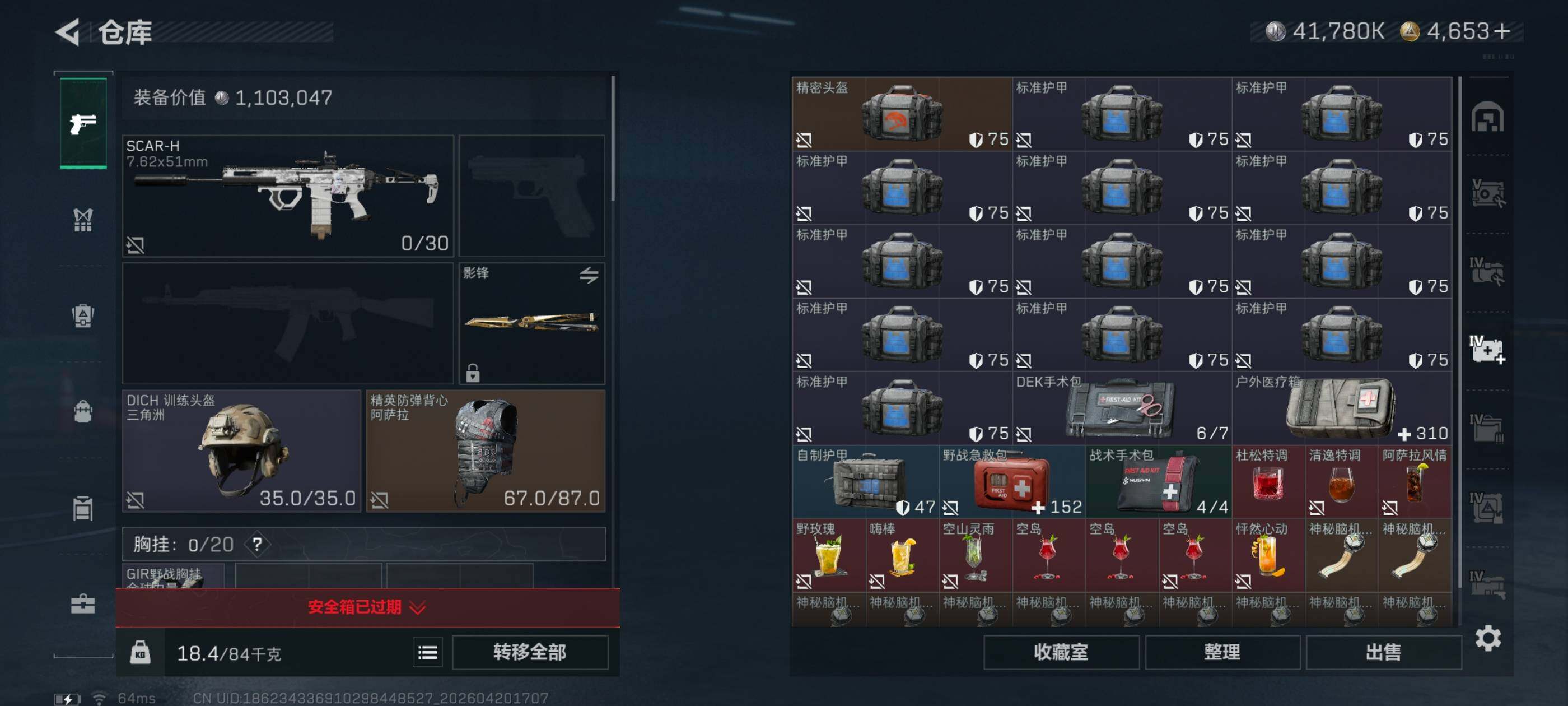This screenshot has width=1568, height=706.
Task: Select the stash home icon at right
Action: click(1487, 117)
